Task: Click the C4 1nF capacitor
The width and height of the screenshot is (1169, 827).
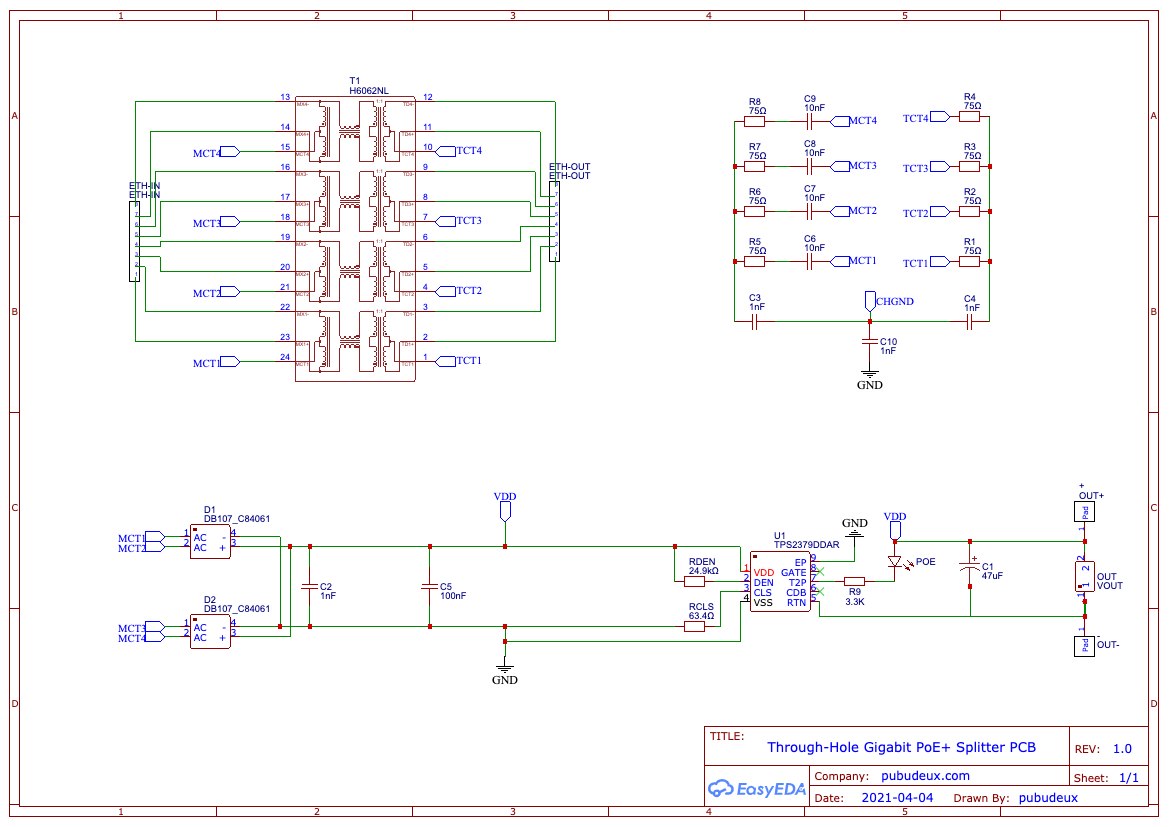Action: [969, 321]
